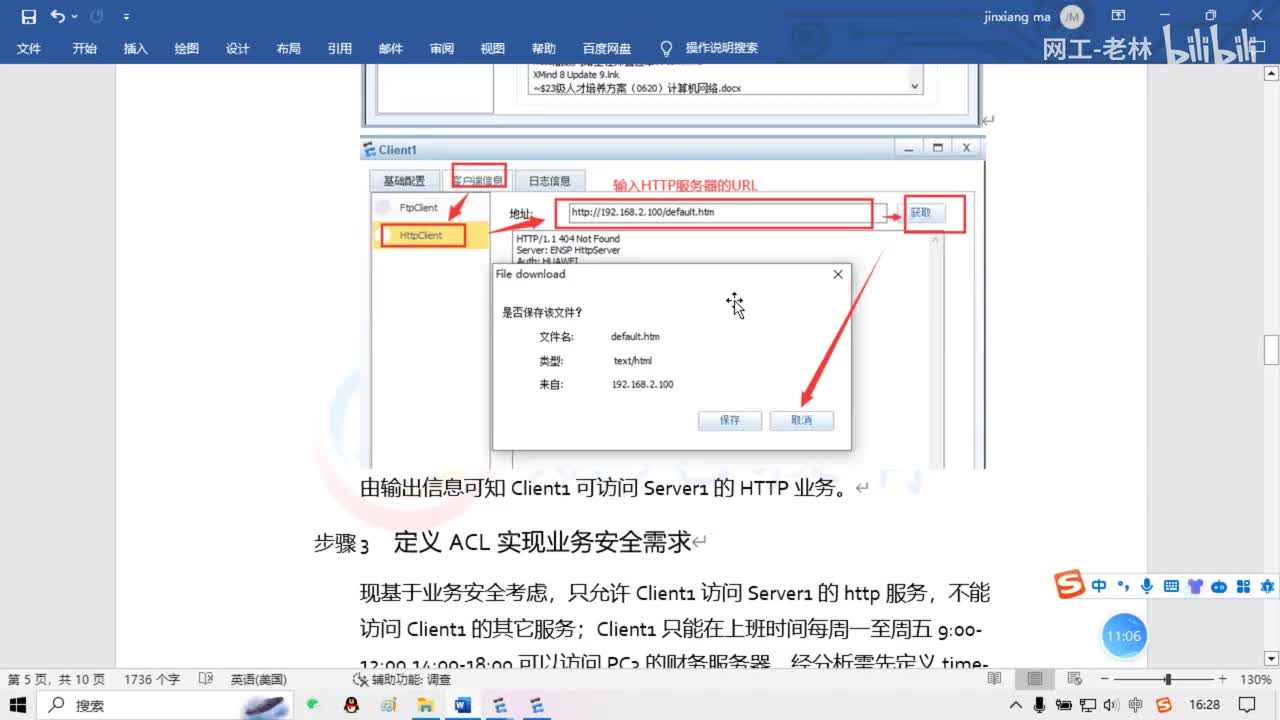Open the 百度网盘 ribbon tab
Viewport: 1280px width, 720px height.
click(607, 48)
